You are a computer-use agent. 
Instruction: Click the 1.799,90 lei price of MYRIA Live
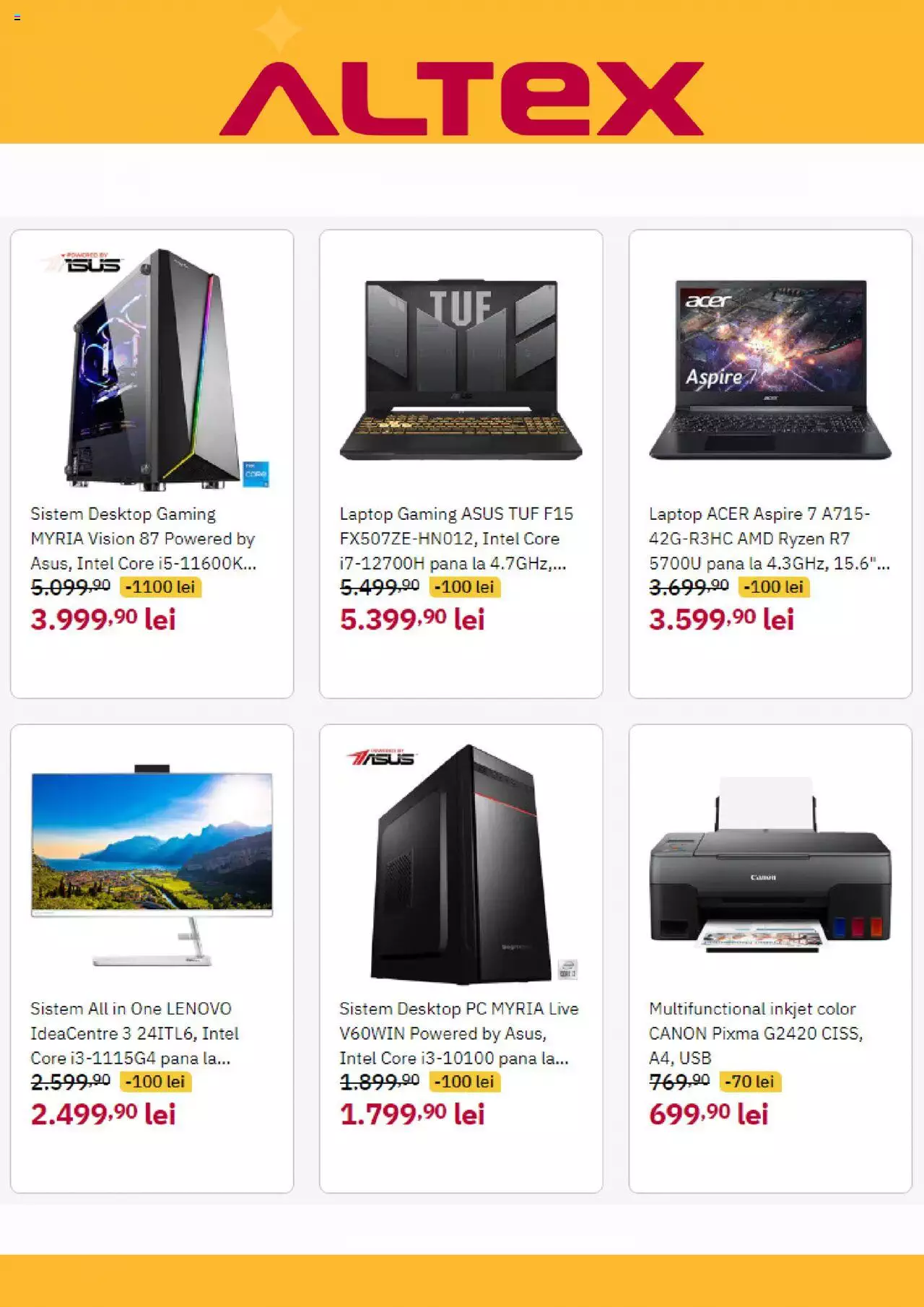[x=412, y=1114]
